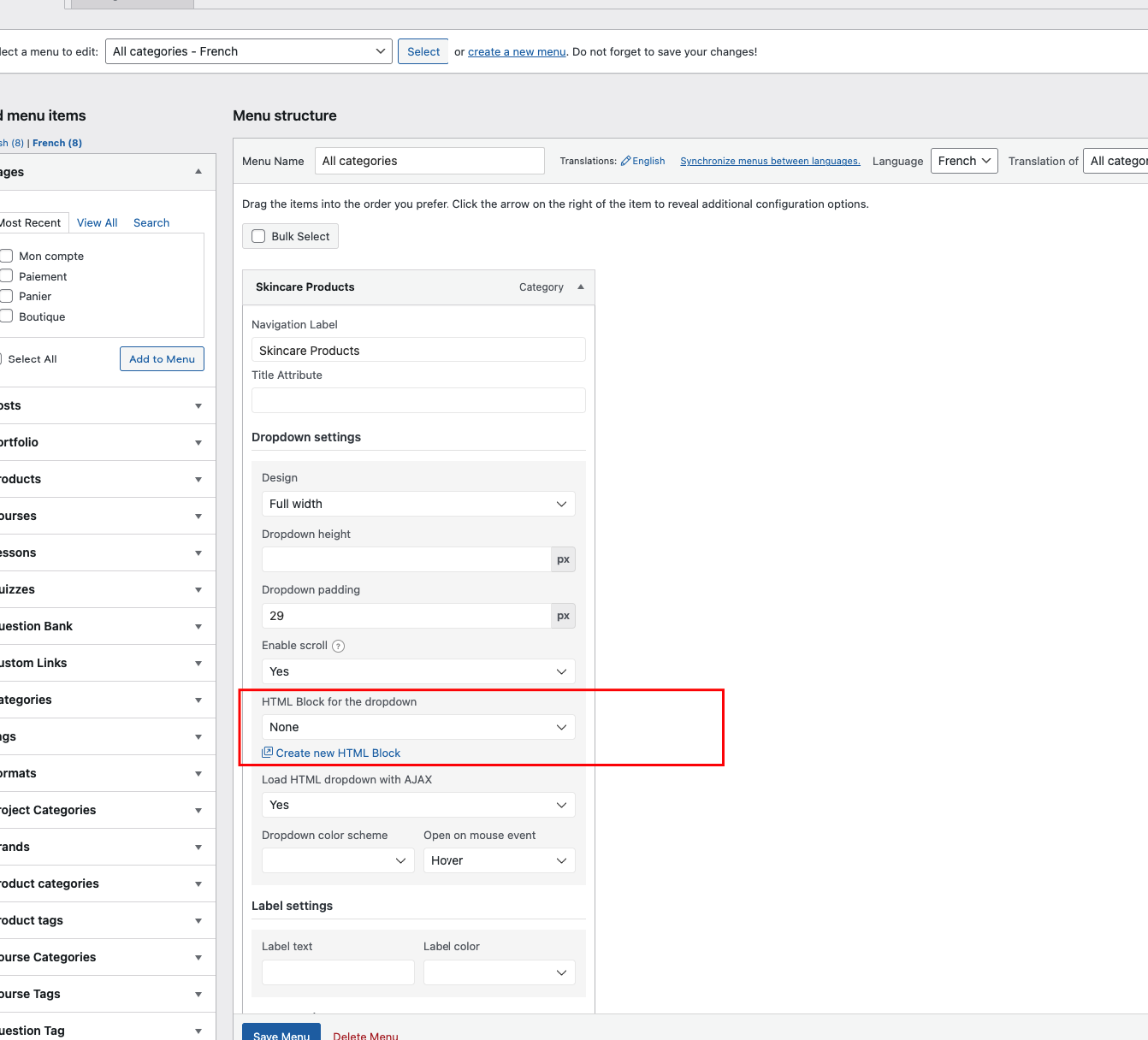Check the Panier page checkbox
1148x1040 pixels.
pos(6,296)
